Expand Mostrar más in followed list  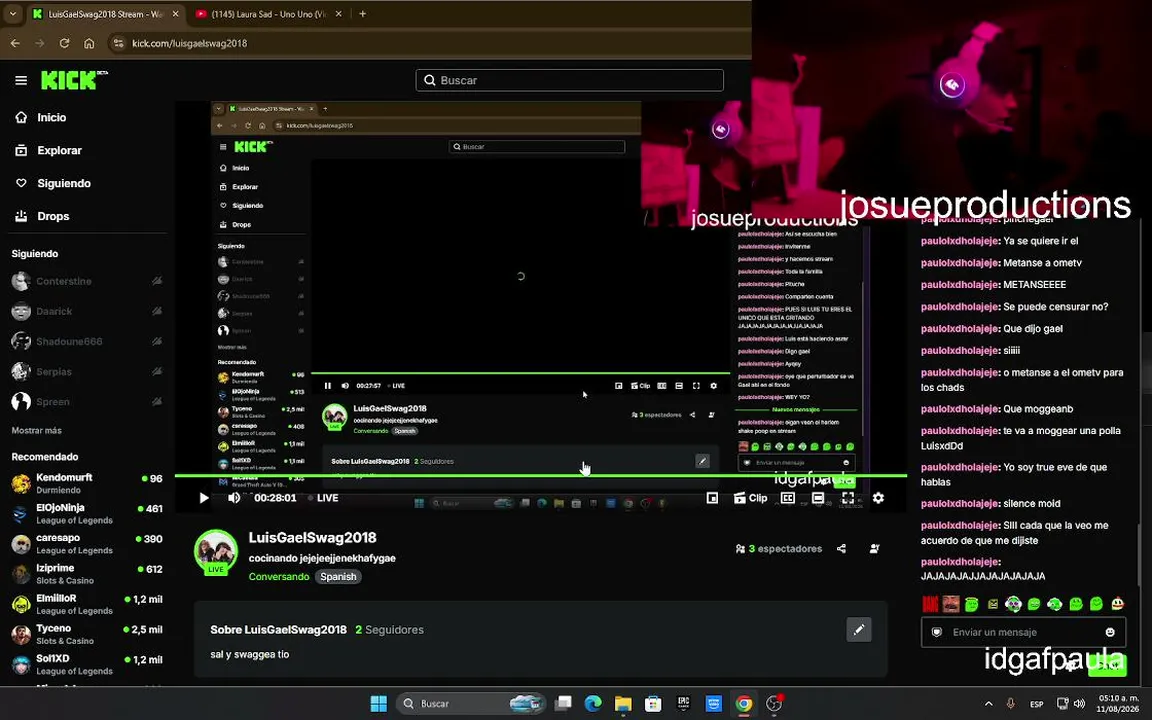pos(37,431)
